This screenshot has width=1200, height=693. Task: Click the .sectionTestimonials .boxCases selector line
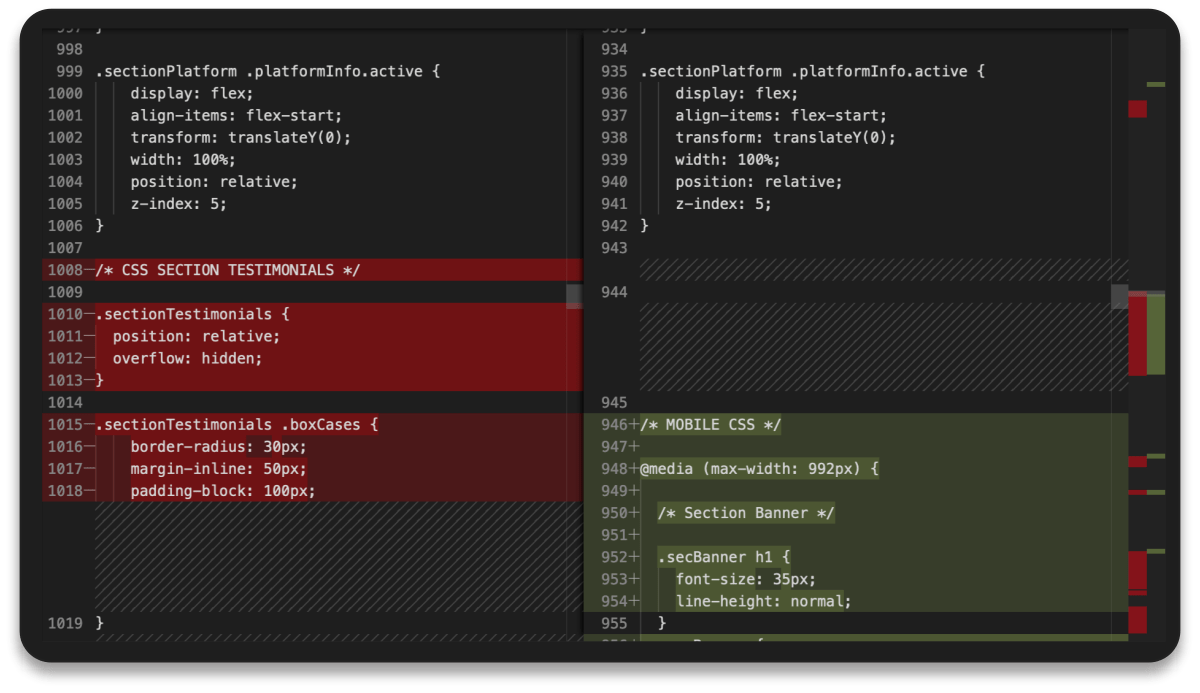pyautogui.click(x=237, y=425)
